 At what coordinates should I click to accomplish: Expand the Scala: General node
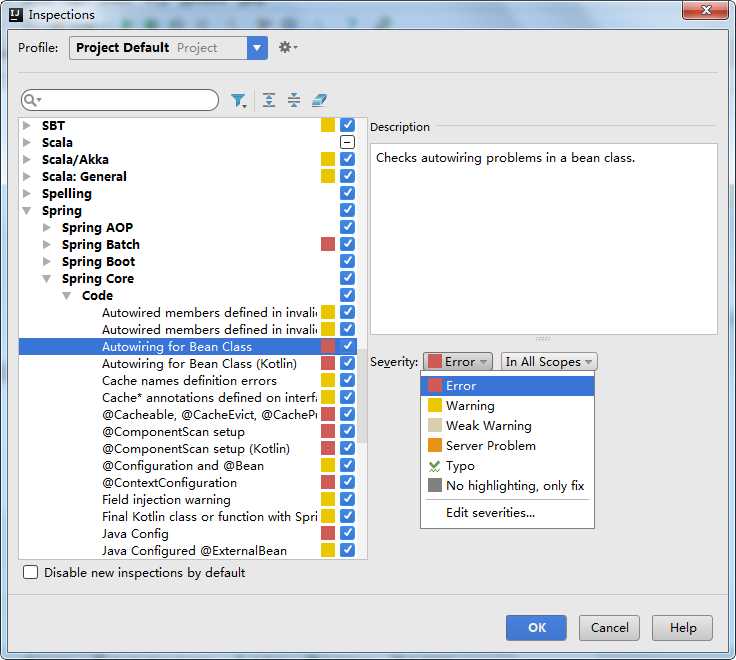[x=27, y=177]
